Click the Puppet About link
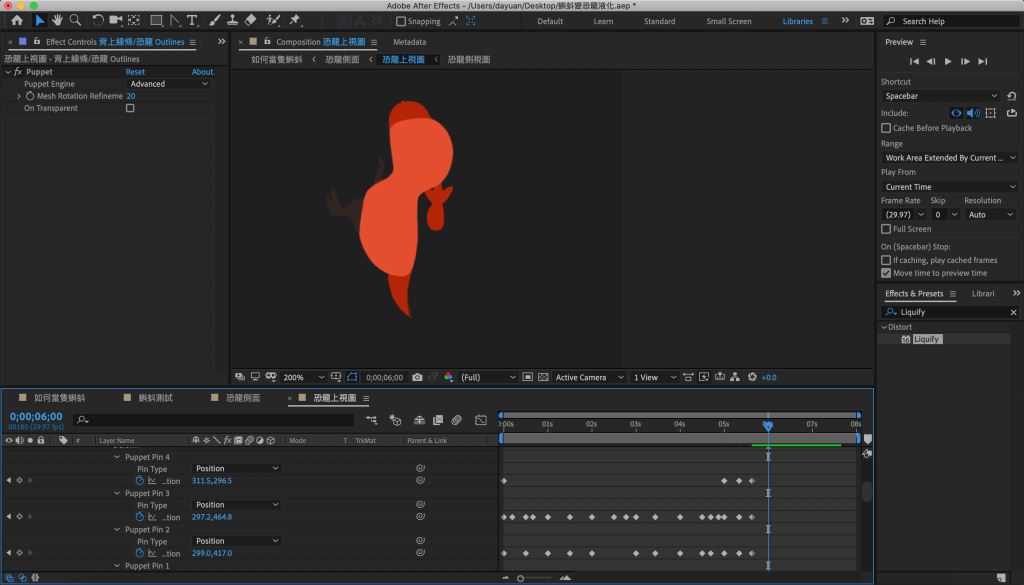This screenshot has height=585, width=1024. [x=203, y=72]
